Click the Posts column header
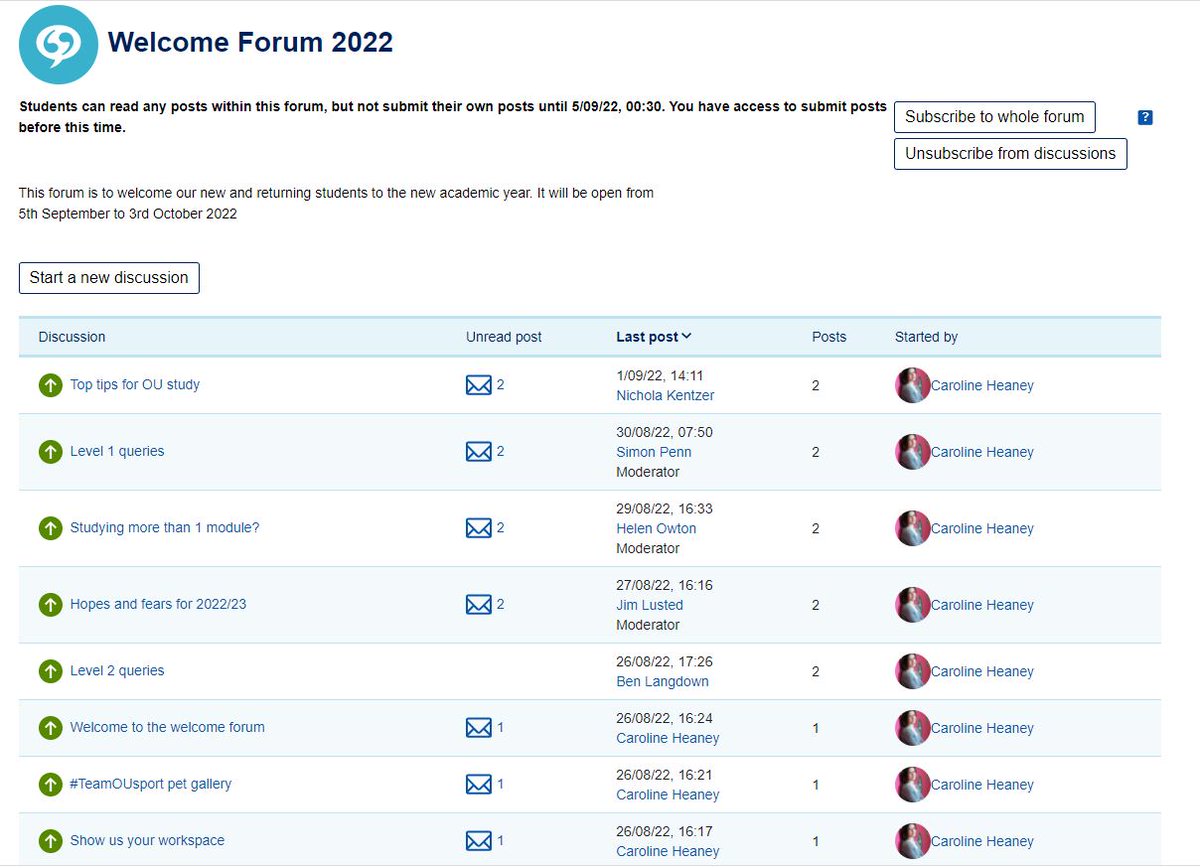The image size is (1200, 868). 829,337
